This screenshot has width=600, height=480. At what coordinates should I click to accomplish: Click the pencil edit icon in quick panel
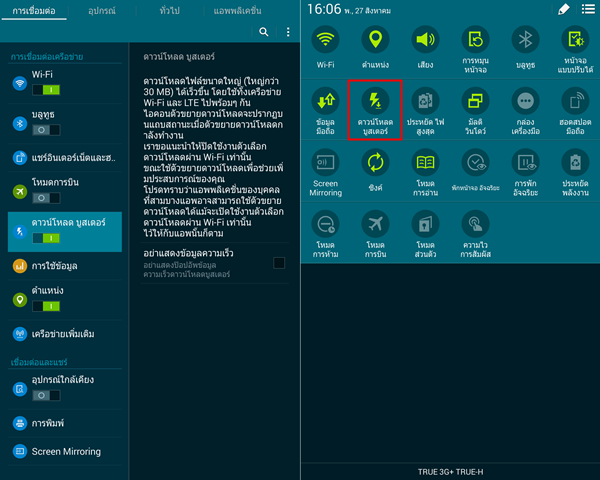pyautogui.click(x=562, y=9)
